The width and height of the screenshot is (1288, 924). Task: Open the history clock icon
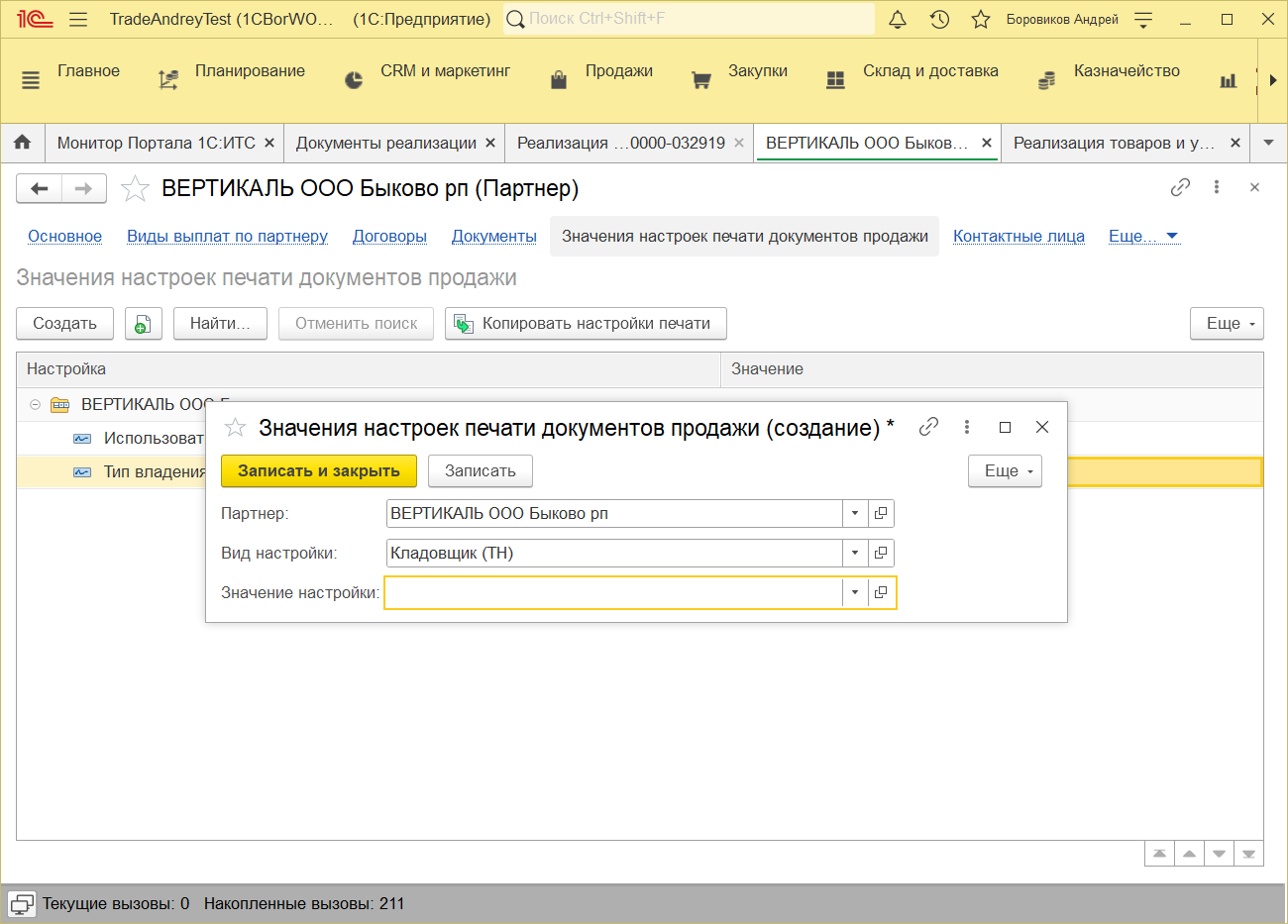(939, 19)
